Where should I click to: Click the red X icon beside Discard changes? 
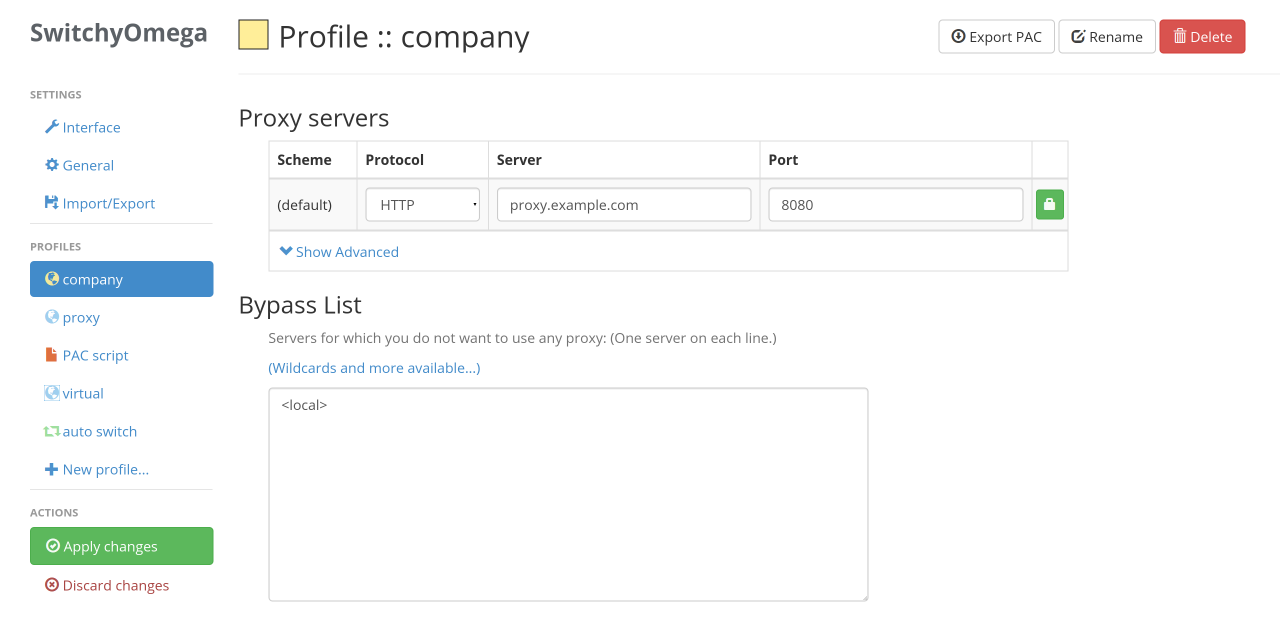coord(52,585)
